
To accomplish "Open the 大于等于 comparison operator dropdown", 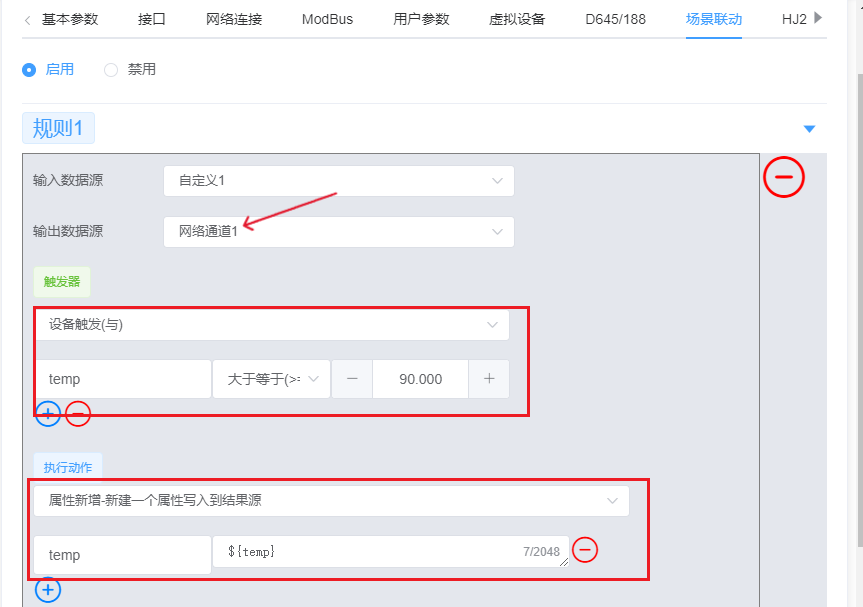I will pos(271,379).
